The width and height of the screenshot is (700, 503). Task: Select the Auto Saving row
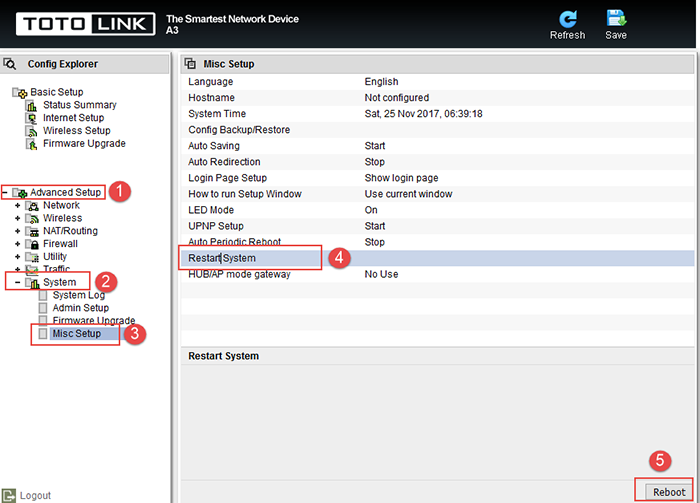point(438,146)
